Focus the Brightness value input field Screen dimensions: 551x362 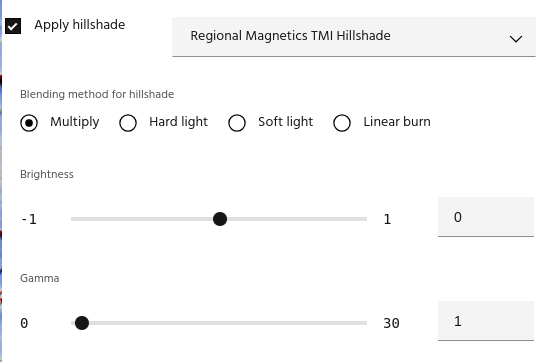pos(486,217)
